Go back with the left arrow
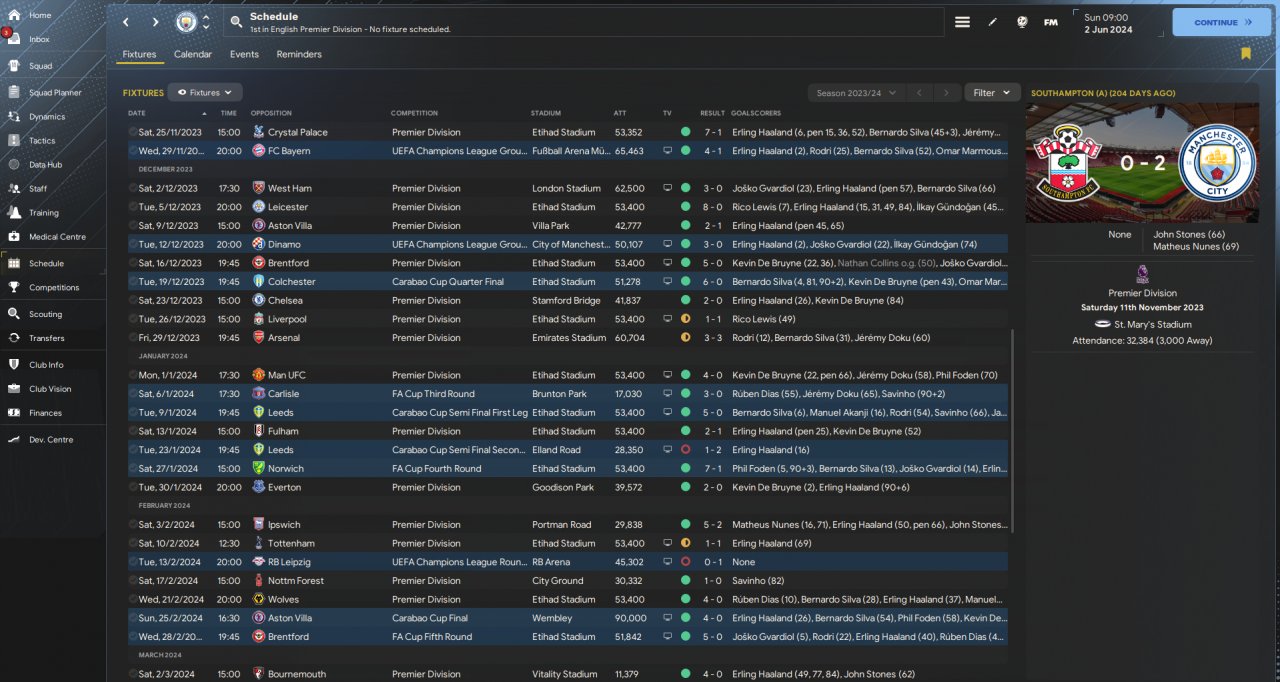 (126, 22)
